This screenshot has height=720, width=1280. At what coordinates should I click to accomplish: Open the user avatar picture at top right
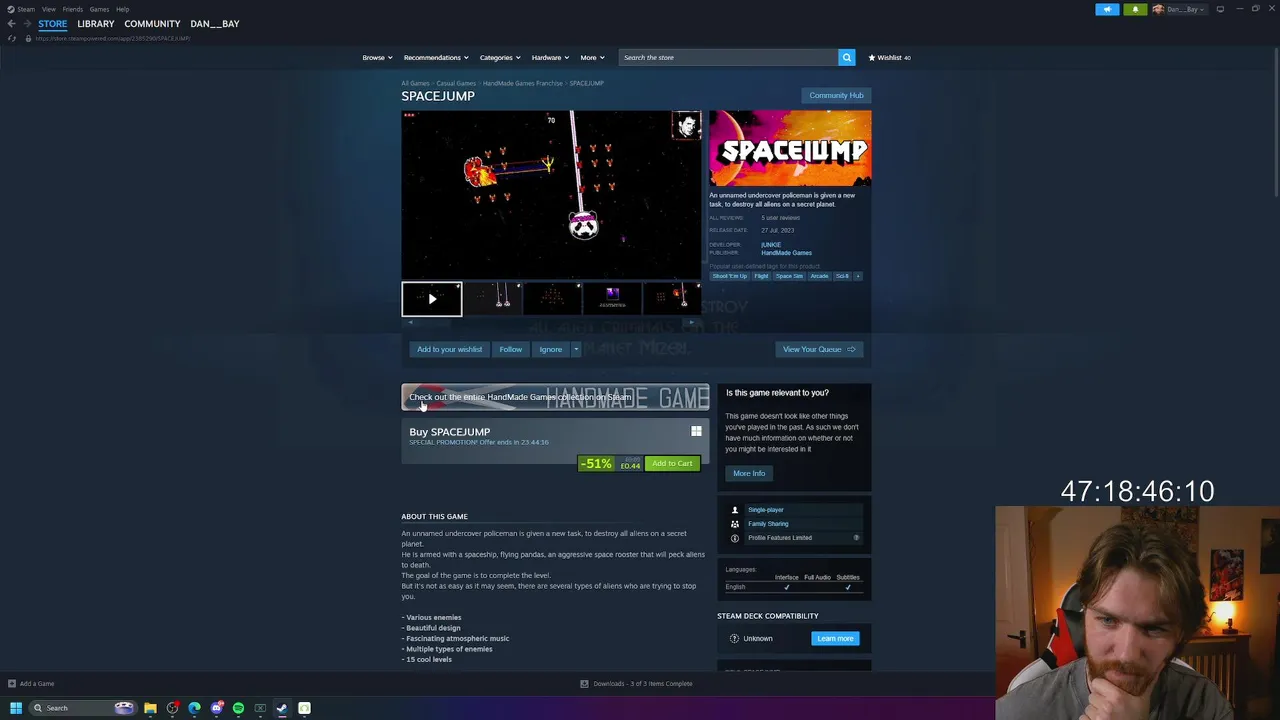coord(1158,9)
